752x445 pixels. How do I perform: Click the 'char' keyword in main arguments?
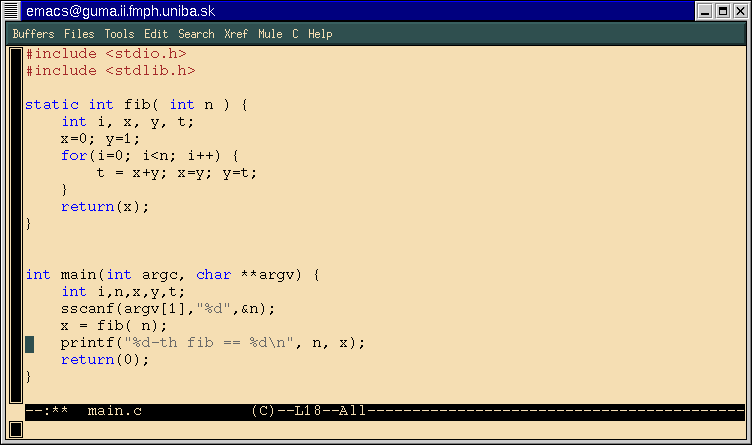tap(213, 275)
